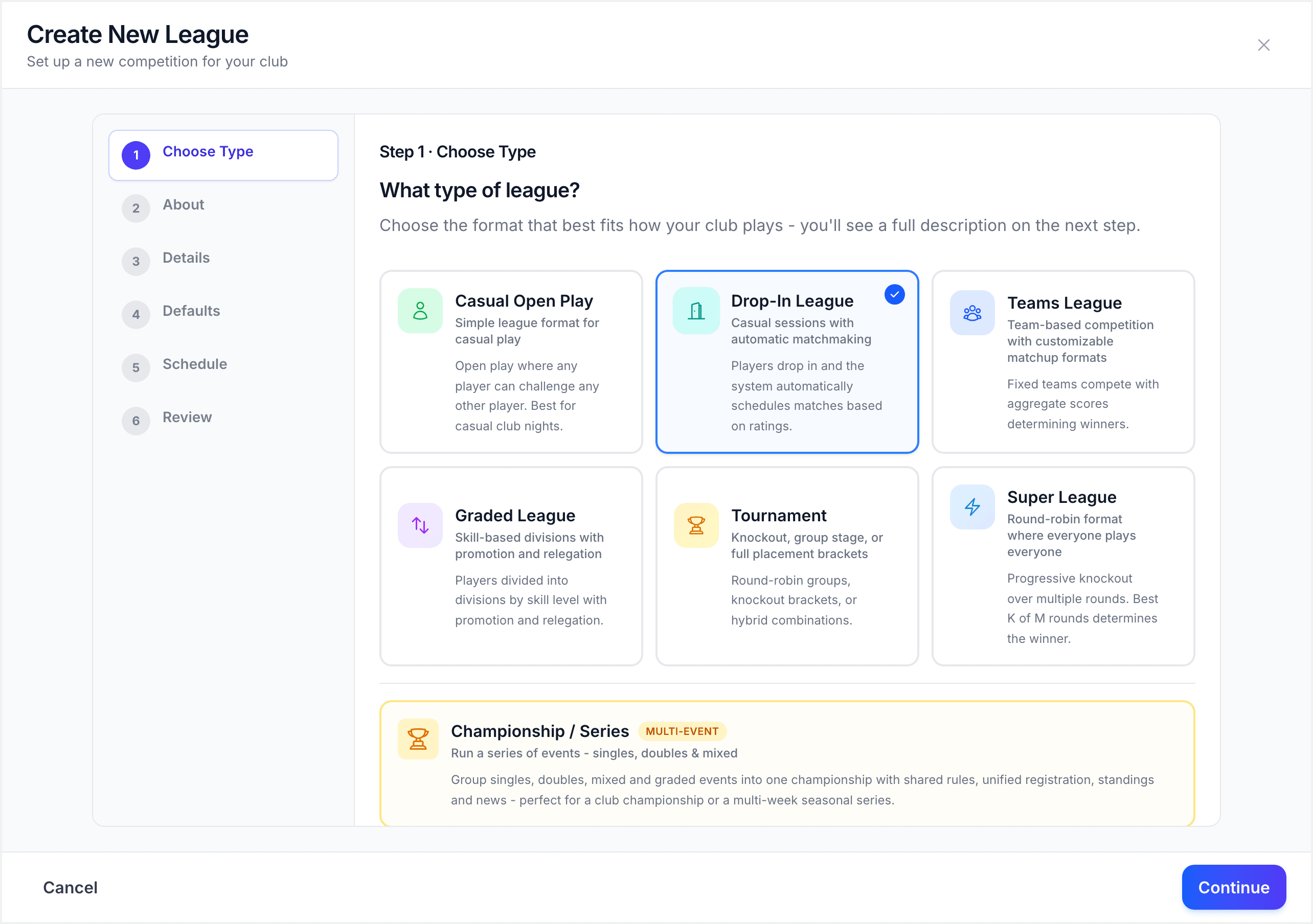1313x924 pixels.
Task: Click step number 3 circle
Action: [x=135, y=261]
